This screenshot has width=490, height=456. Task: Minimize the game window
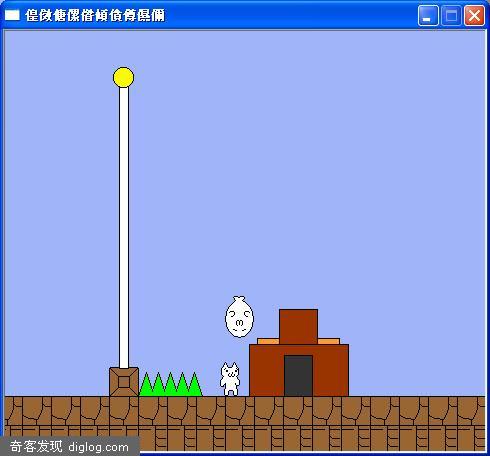point(428,15)
